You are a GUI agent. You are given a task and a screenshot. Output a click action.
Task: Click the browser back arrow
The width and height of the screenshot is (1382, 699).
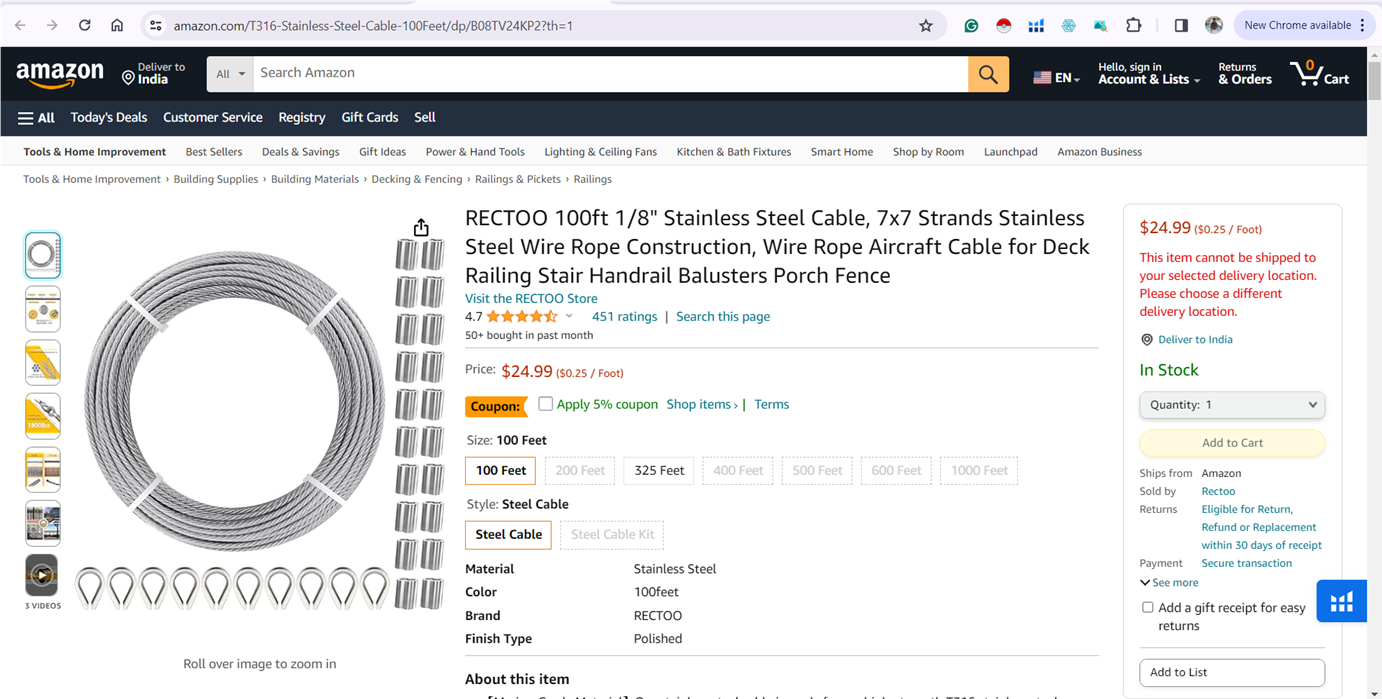pos(20,25)
